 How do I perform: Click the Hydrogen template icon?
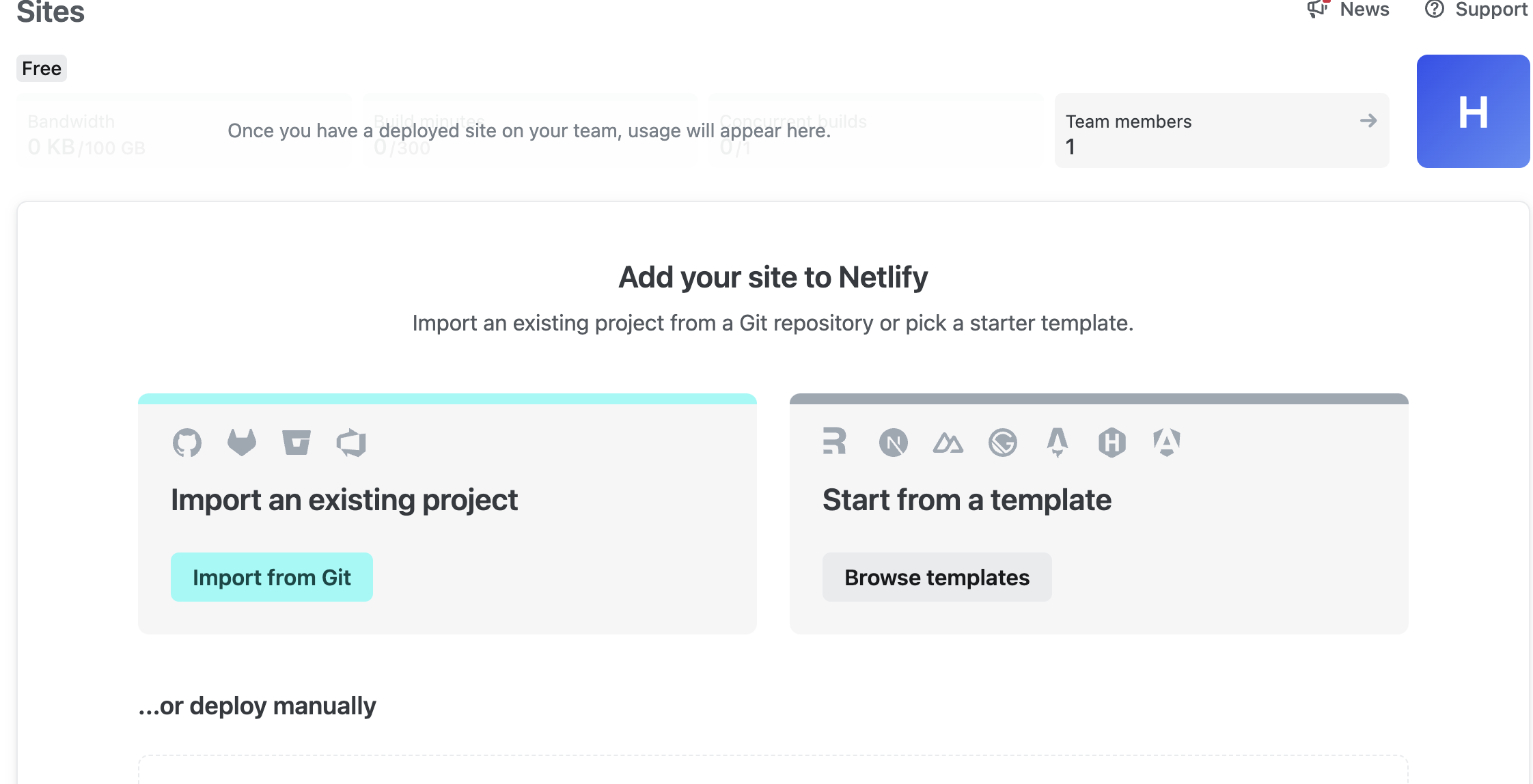[x=1111, y=443]
